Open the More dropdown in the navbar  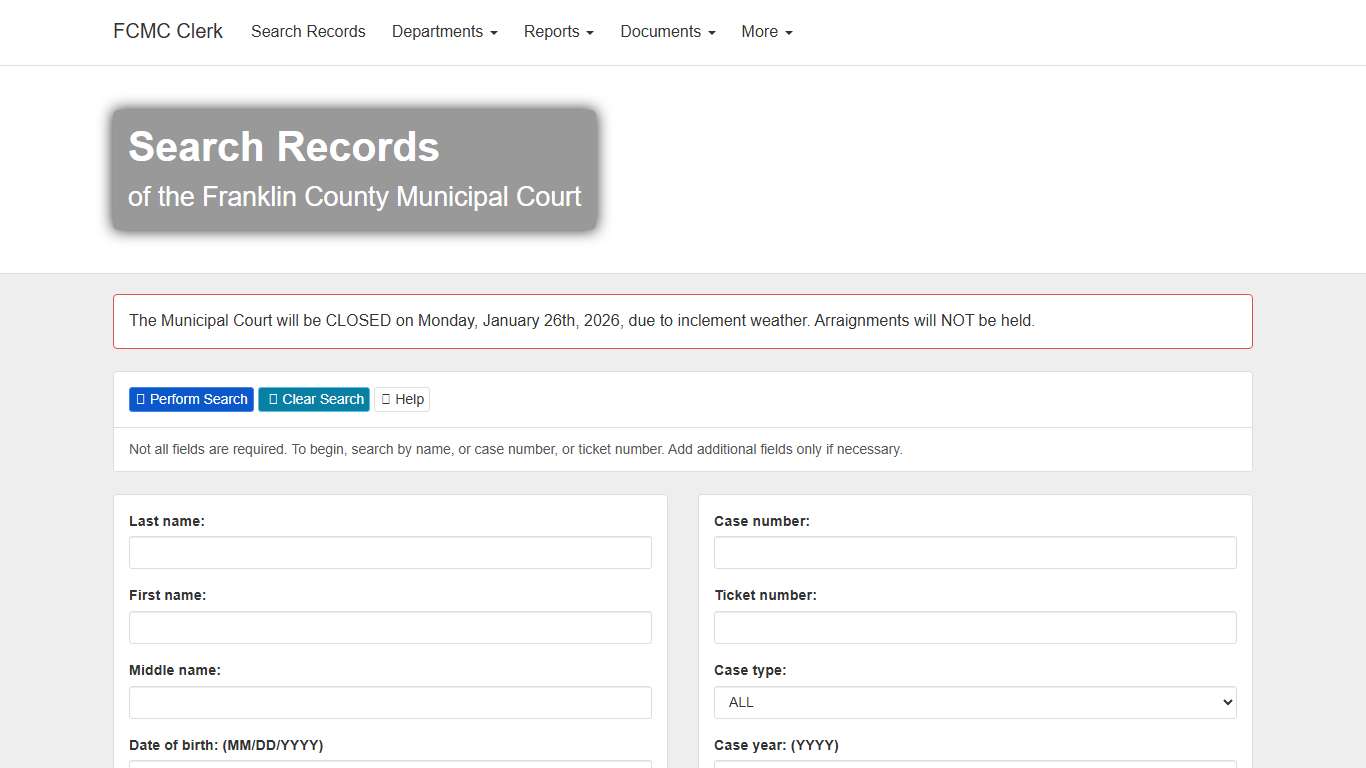766,31
